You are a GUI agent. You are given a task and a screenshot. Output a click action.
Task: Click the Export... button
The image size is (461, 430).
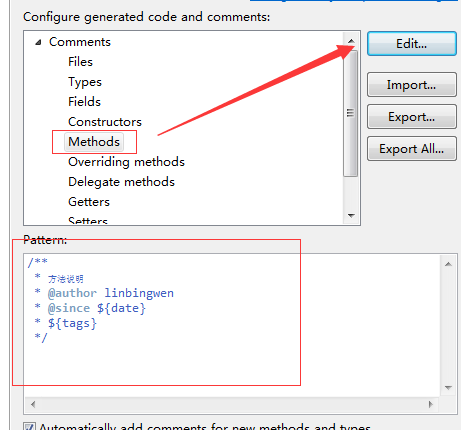click(412, 117)
